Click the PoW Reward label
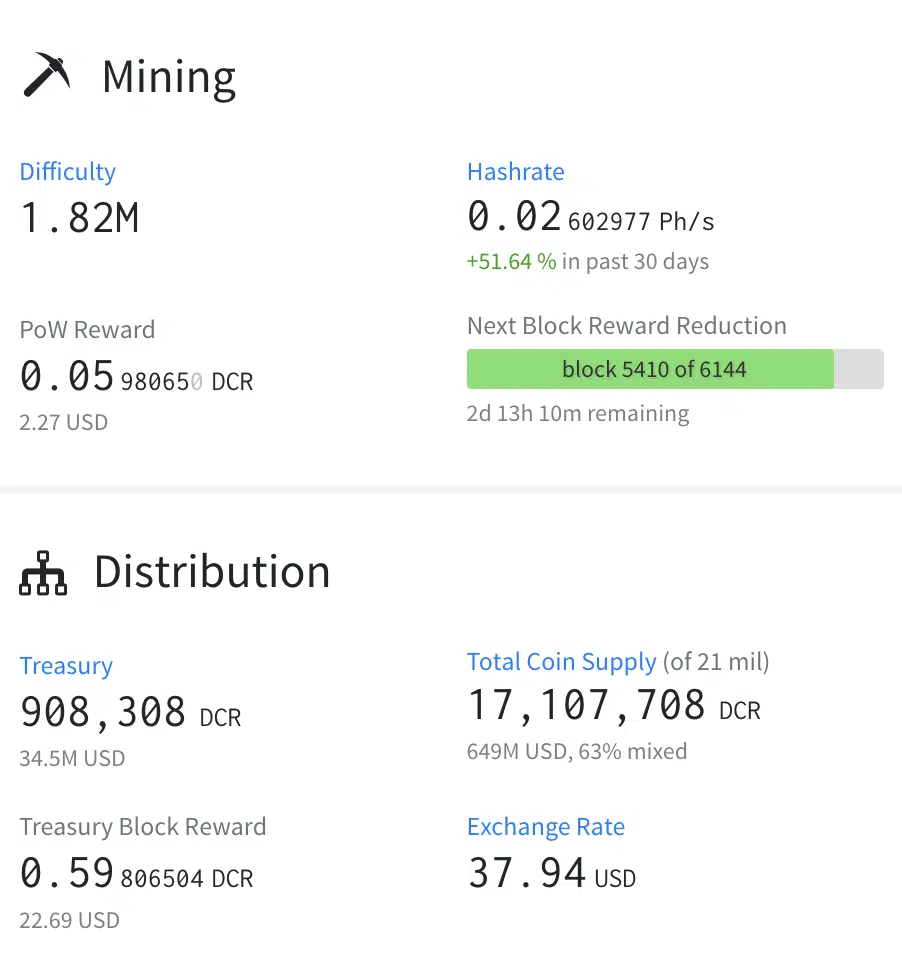The height and width of the screenshot is (976, 902). [x=87, y=330]
